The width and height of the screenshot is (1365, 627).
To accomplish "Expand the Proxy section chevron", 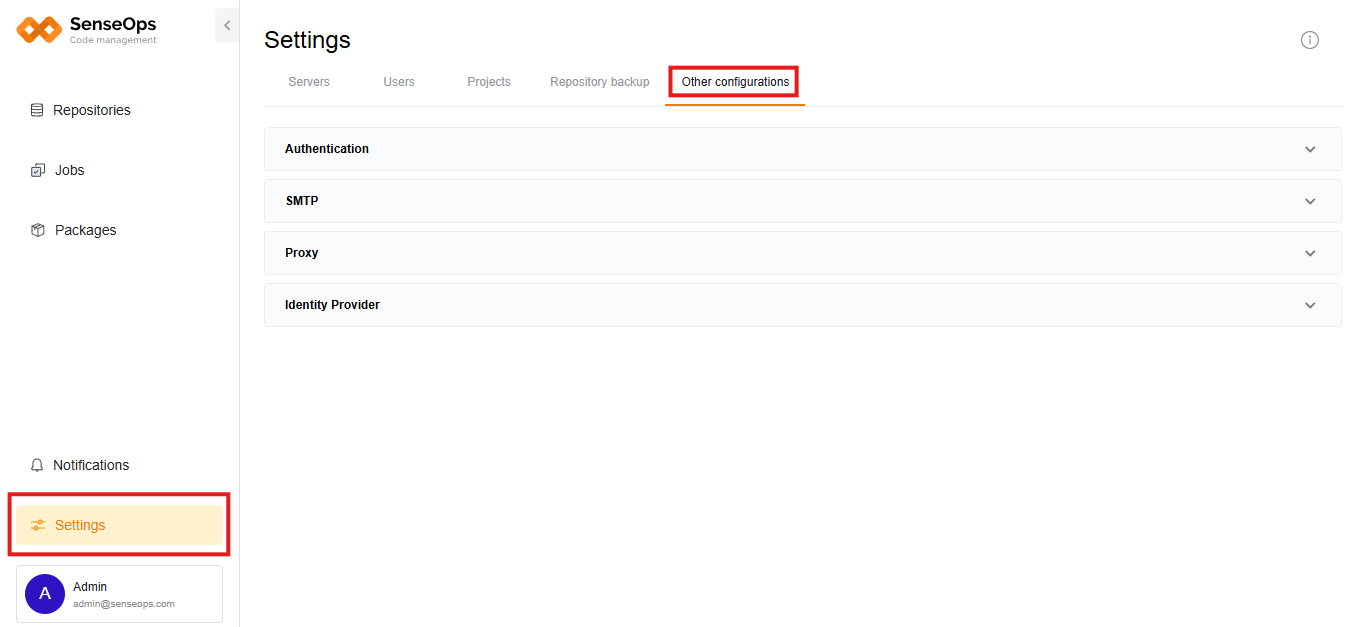I will click(1311, 253).
